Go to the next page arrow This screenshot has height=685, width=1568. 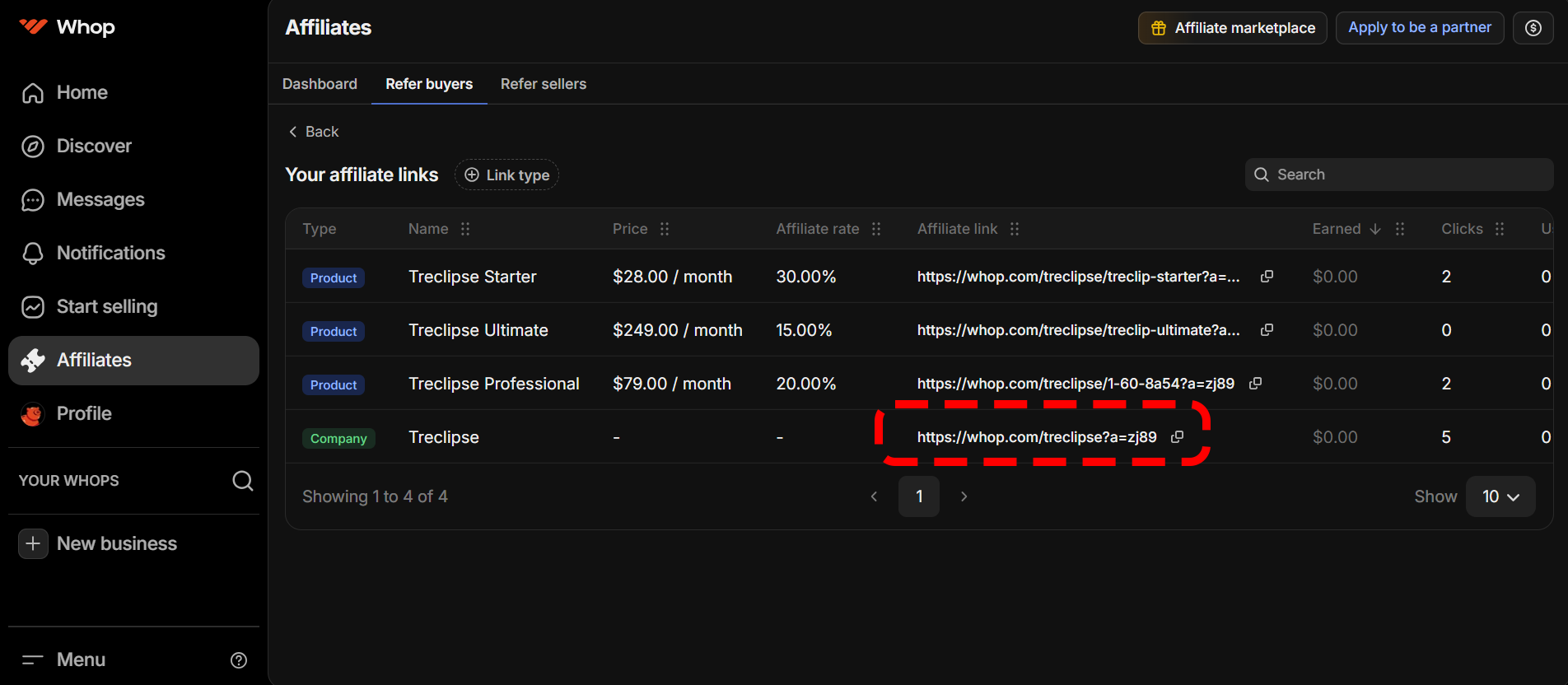[964, 496]
